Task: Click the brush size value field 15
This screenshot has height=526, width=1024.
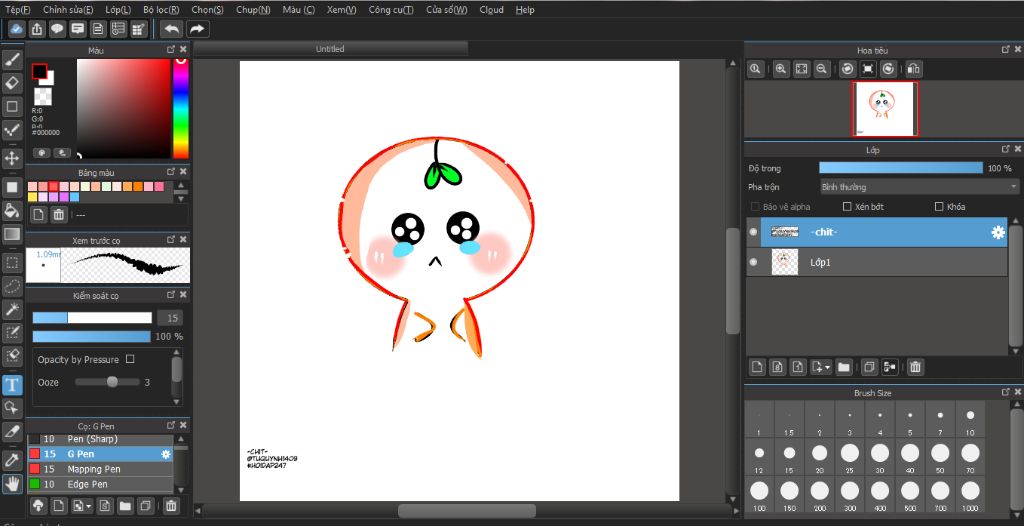Action: (x=172, y=318)
